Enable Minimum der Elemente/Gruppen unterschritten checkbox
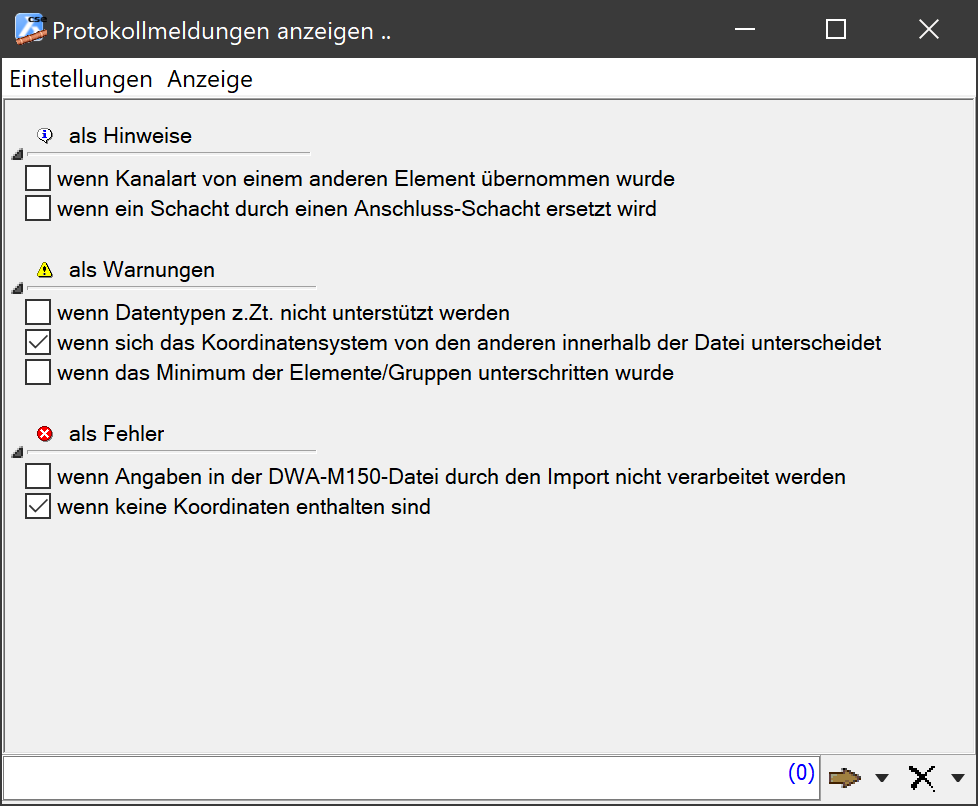 click(x=38, y=373)
